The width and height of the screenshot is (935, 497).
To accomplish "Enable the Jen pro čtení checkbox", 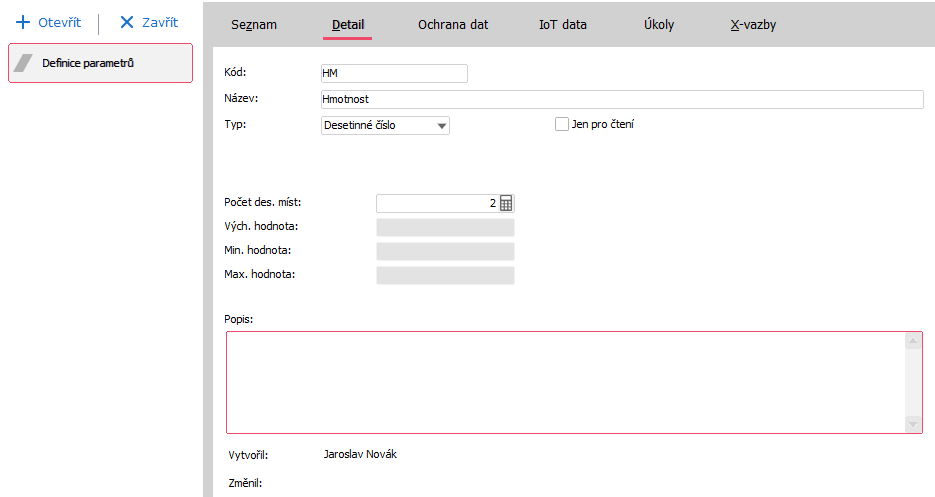I will pos(561,124).
